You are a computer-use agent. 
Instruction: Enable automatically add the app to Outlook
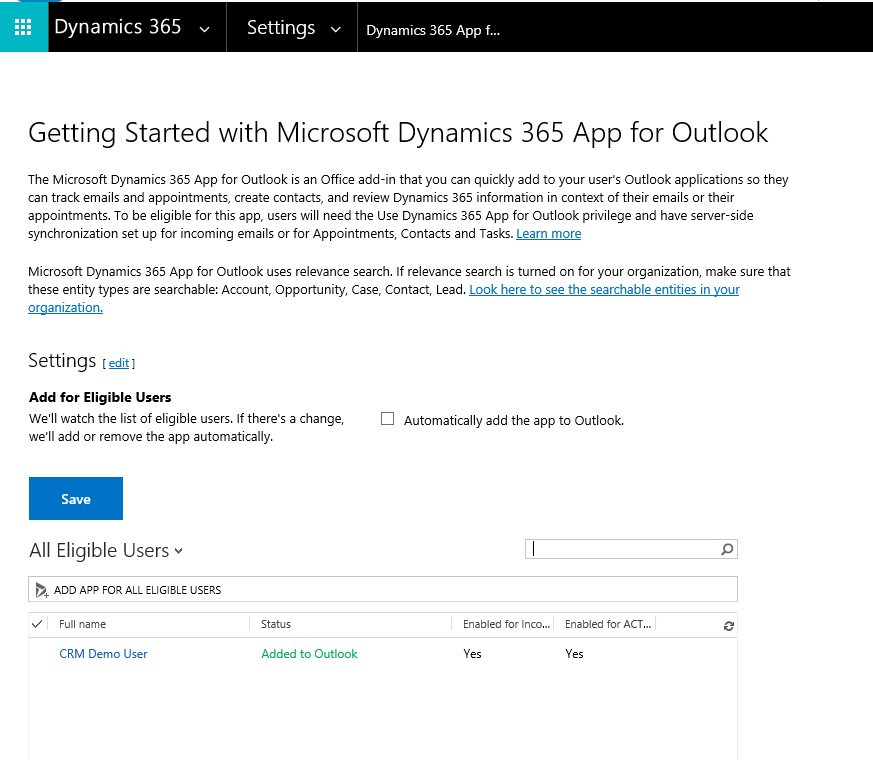click(x=388, y=419)
